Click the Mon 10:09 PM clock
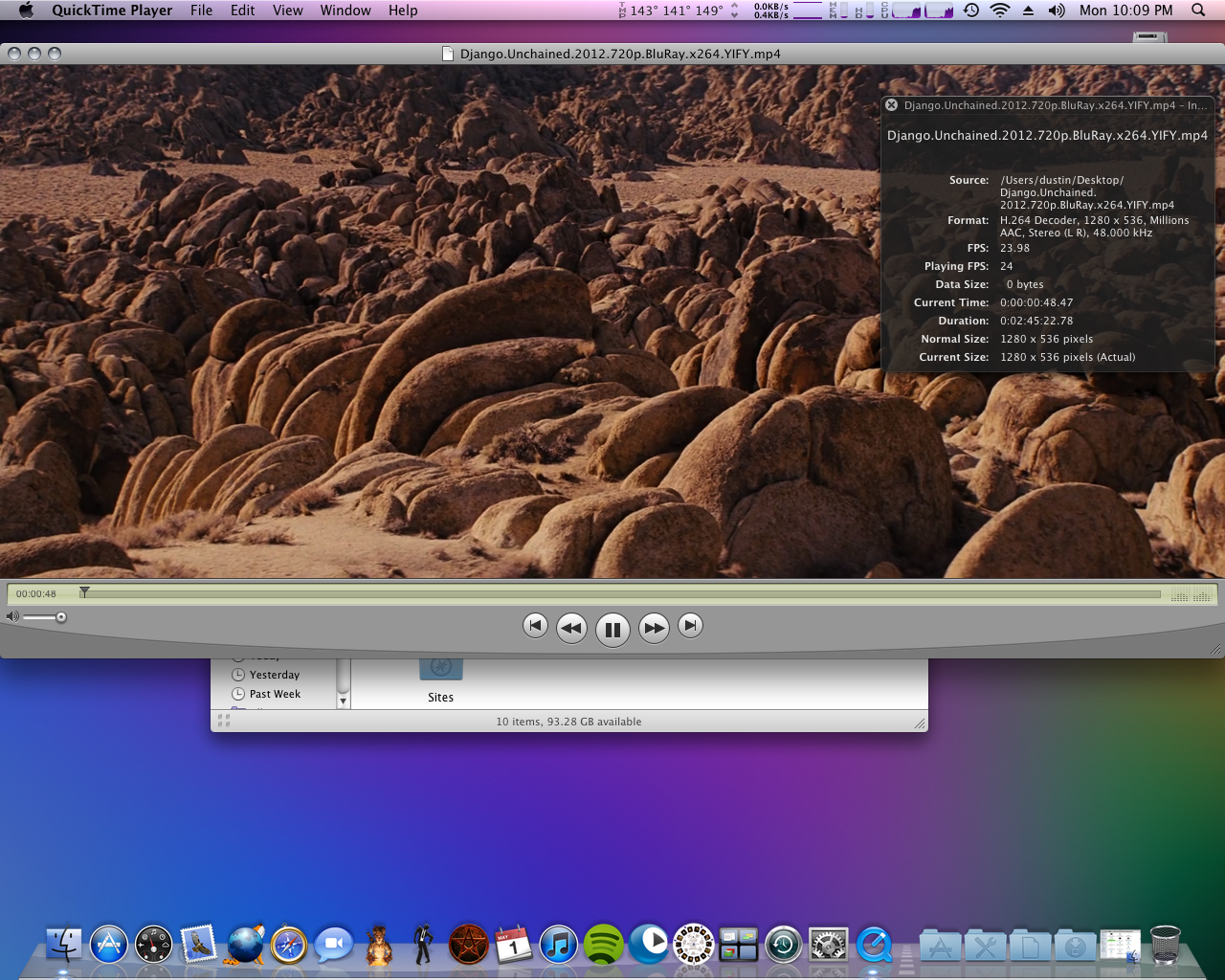 1125,11
